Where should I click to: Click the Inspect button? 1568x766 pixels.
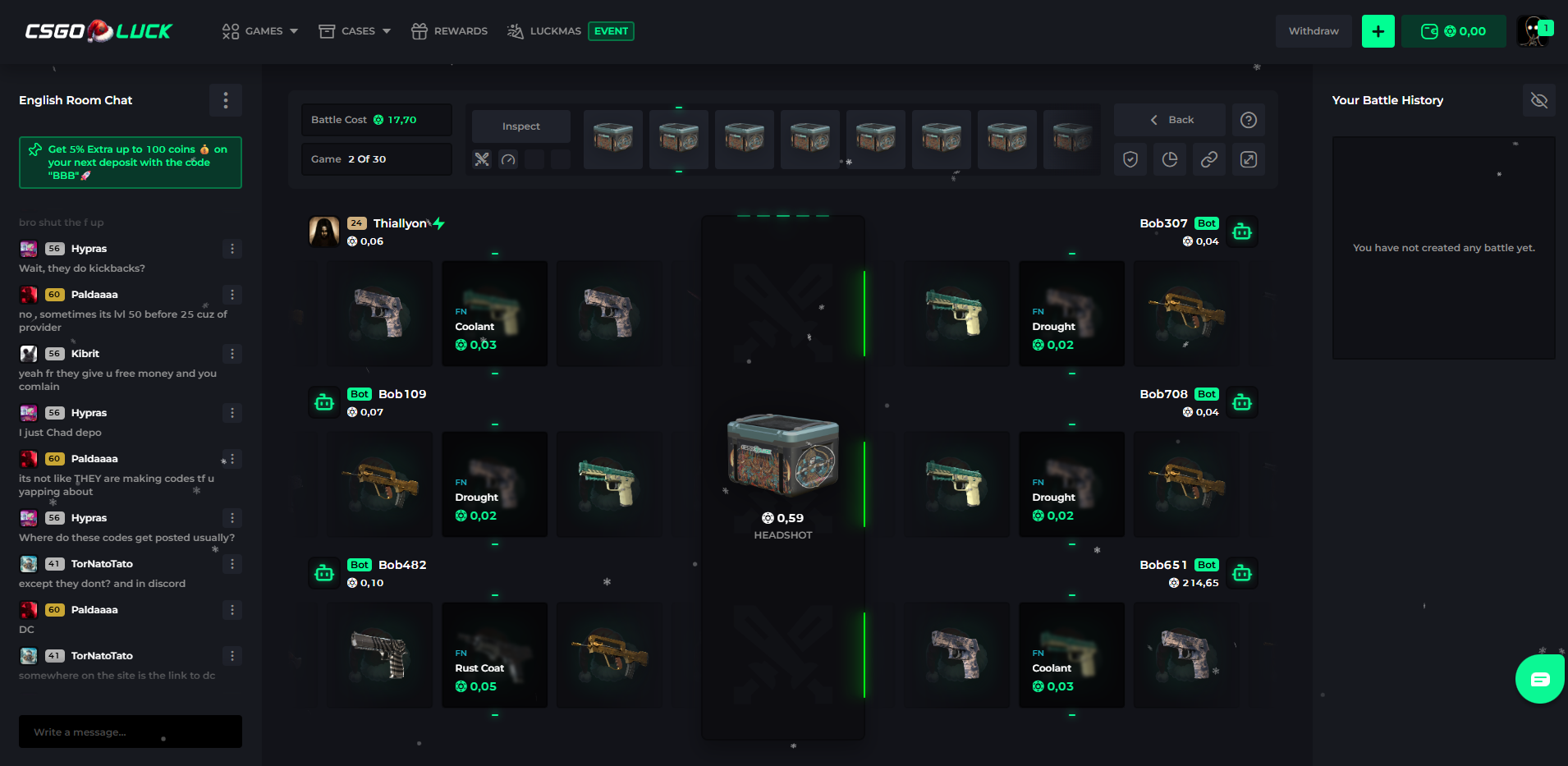520,126
